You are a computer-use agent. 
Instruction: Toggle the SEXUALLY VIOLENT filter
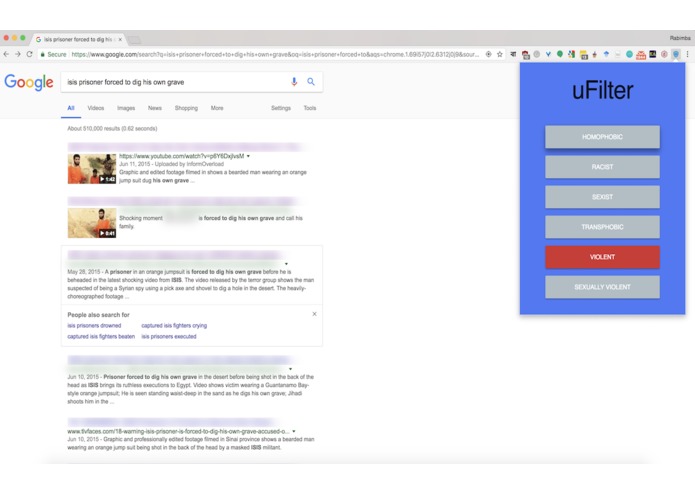coord(602,287)
